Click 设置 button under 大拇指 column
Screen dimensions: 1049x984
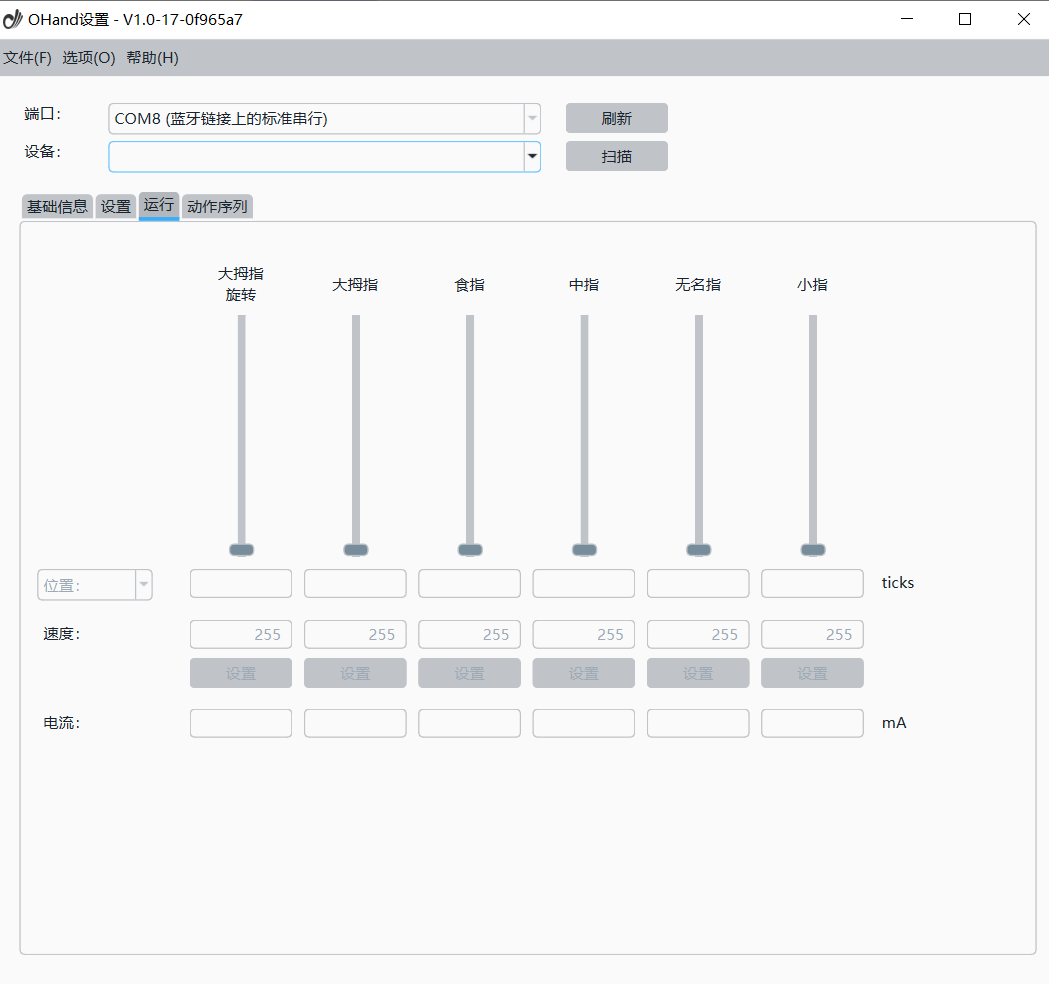pos(355,673)
